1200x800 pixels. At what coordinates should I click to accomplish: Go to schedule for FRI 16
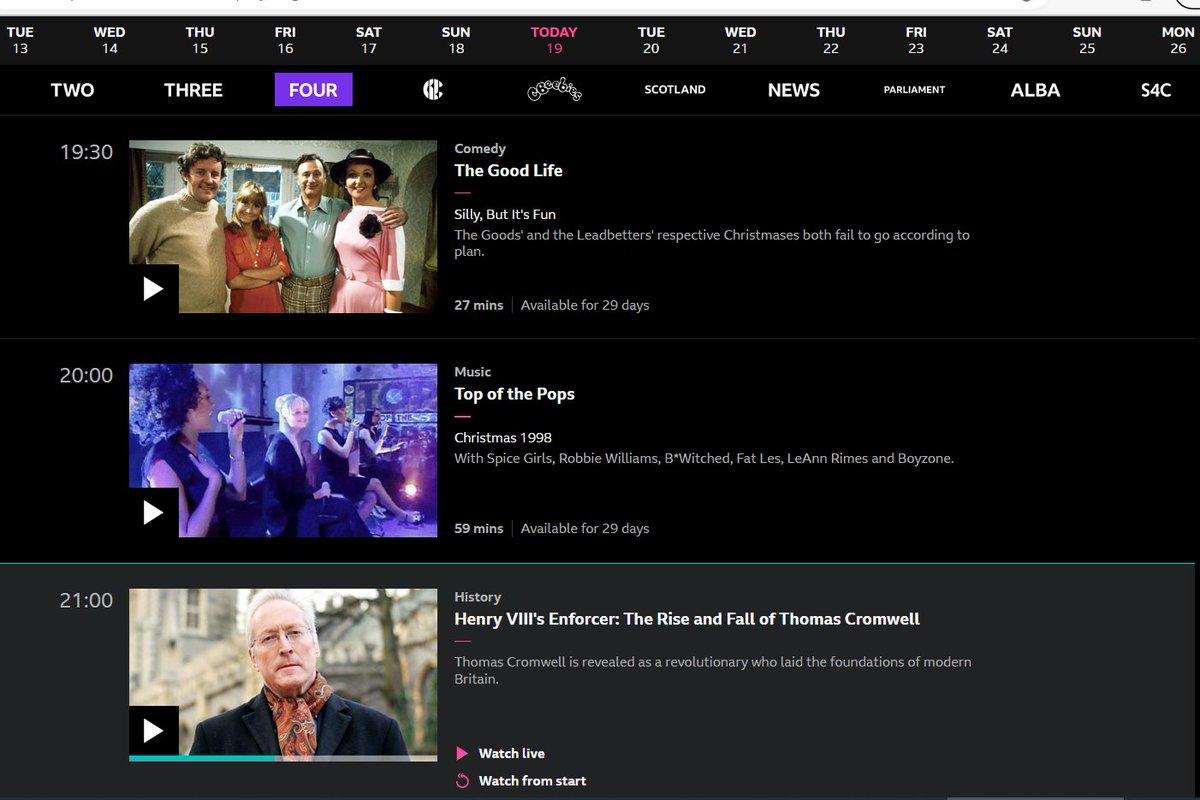pyautogui.click(x=285, y=40)
